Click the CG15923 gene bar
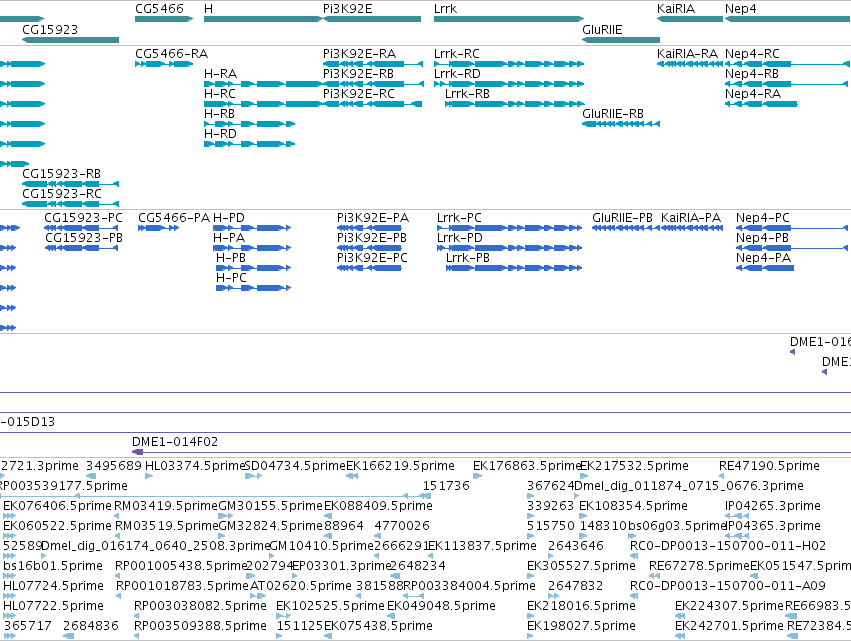This screenshot has width=851, height=641. (71, 40)
